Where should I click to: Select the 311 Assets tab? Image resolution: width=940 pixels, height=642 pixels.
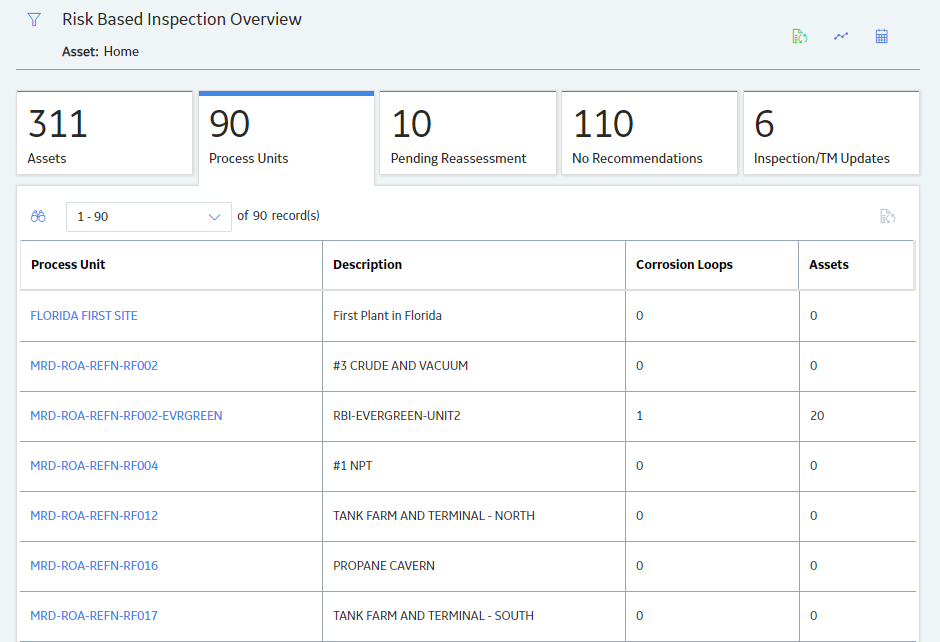pyautogui.click(x=104, y=133)
